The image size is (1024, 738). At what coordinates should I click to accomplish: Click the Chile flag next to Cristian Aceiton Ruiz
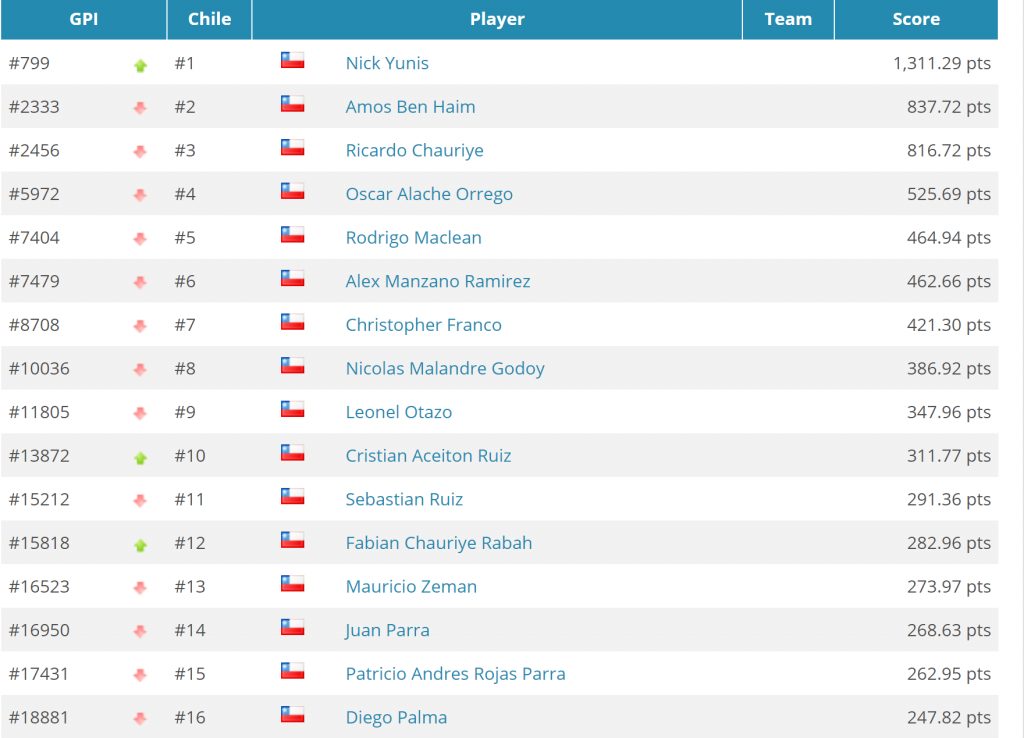293,453
